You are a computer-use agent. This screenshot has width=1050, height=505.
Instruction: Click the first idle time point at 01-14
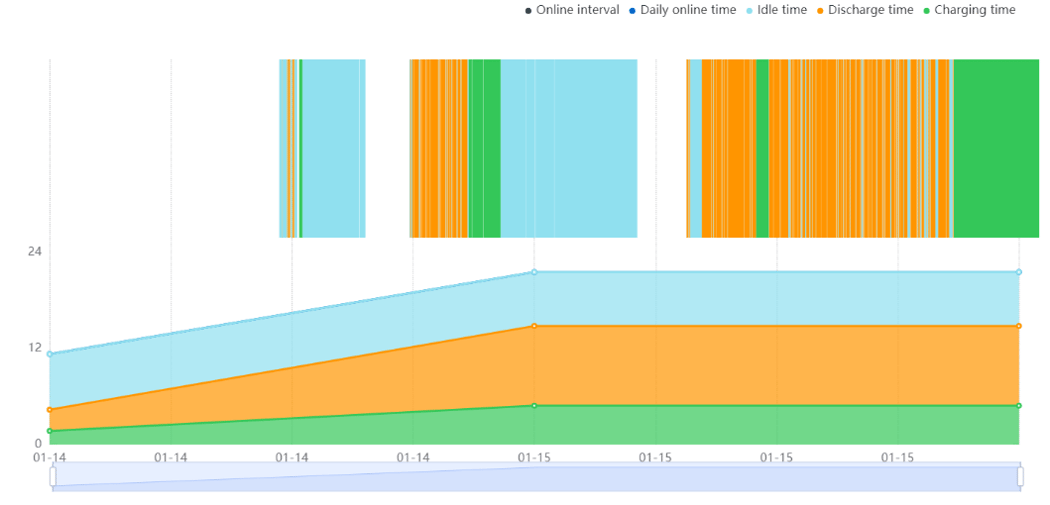pos(50,354)
